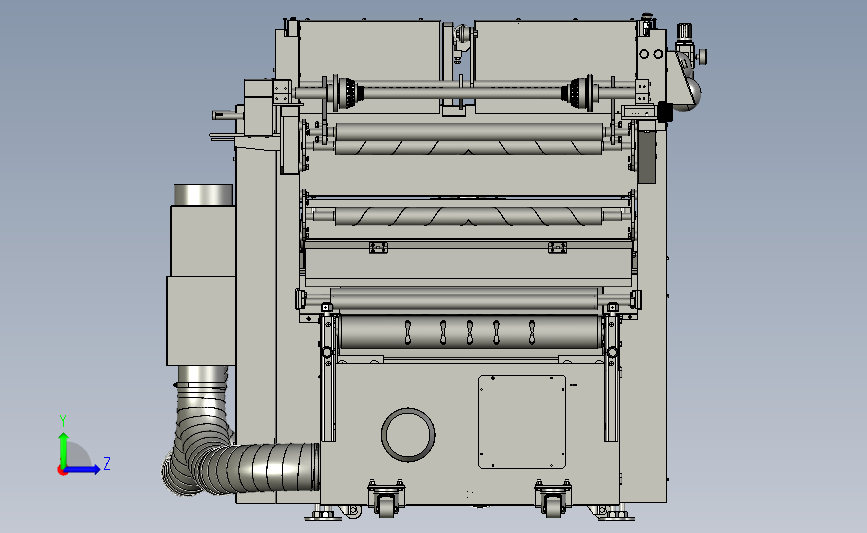Select the right leveling foot at the bottom

[617, 515]
